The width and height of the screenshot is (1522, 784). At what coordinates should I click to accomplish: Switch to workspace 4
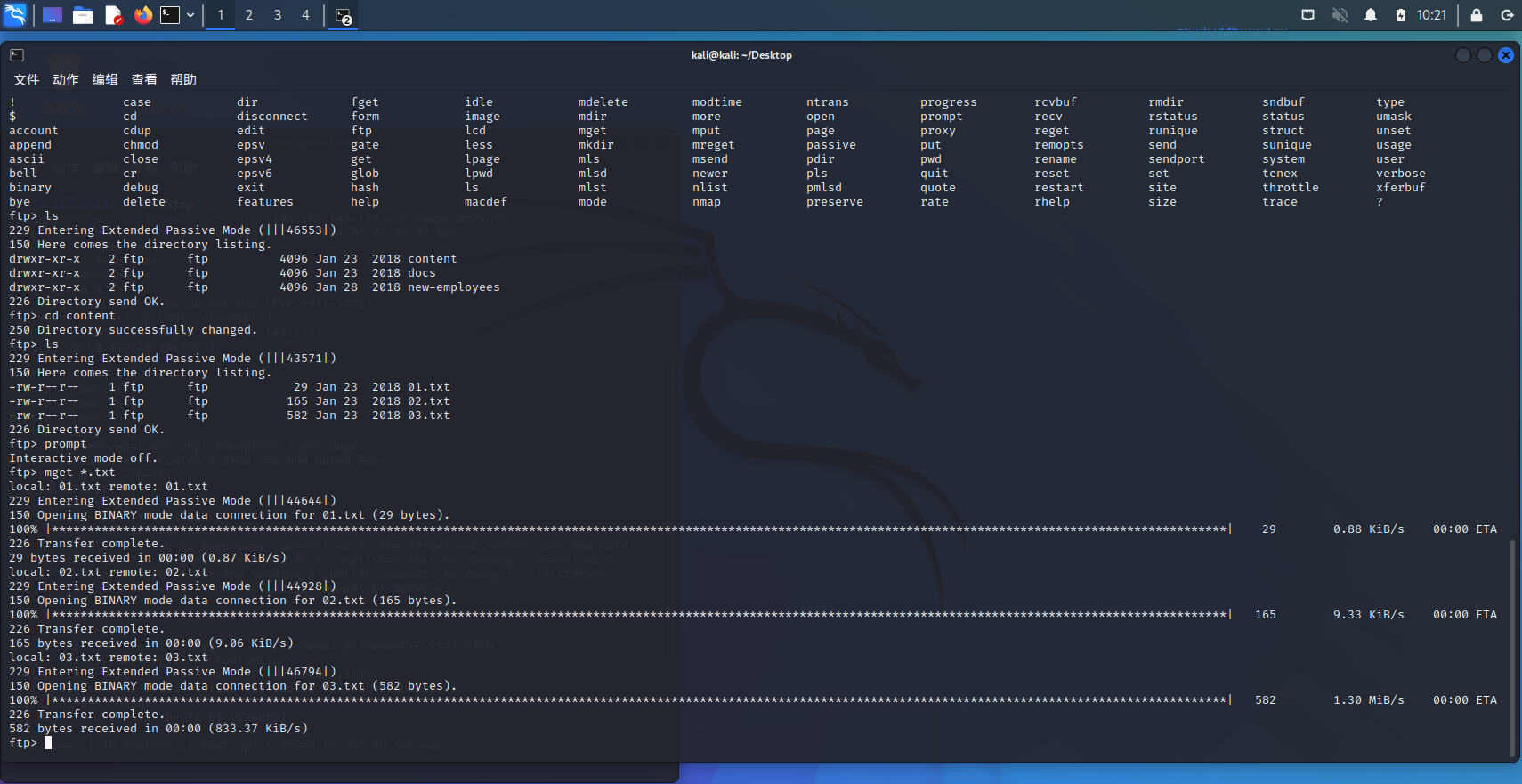coord(305,15)
